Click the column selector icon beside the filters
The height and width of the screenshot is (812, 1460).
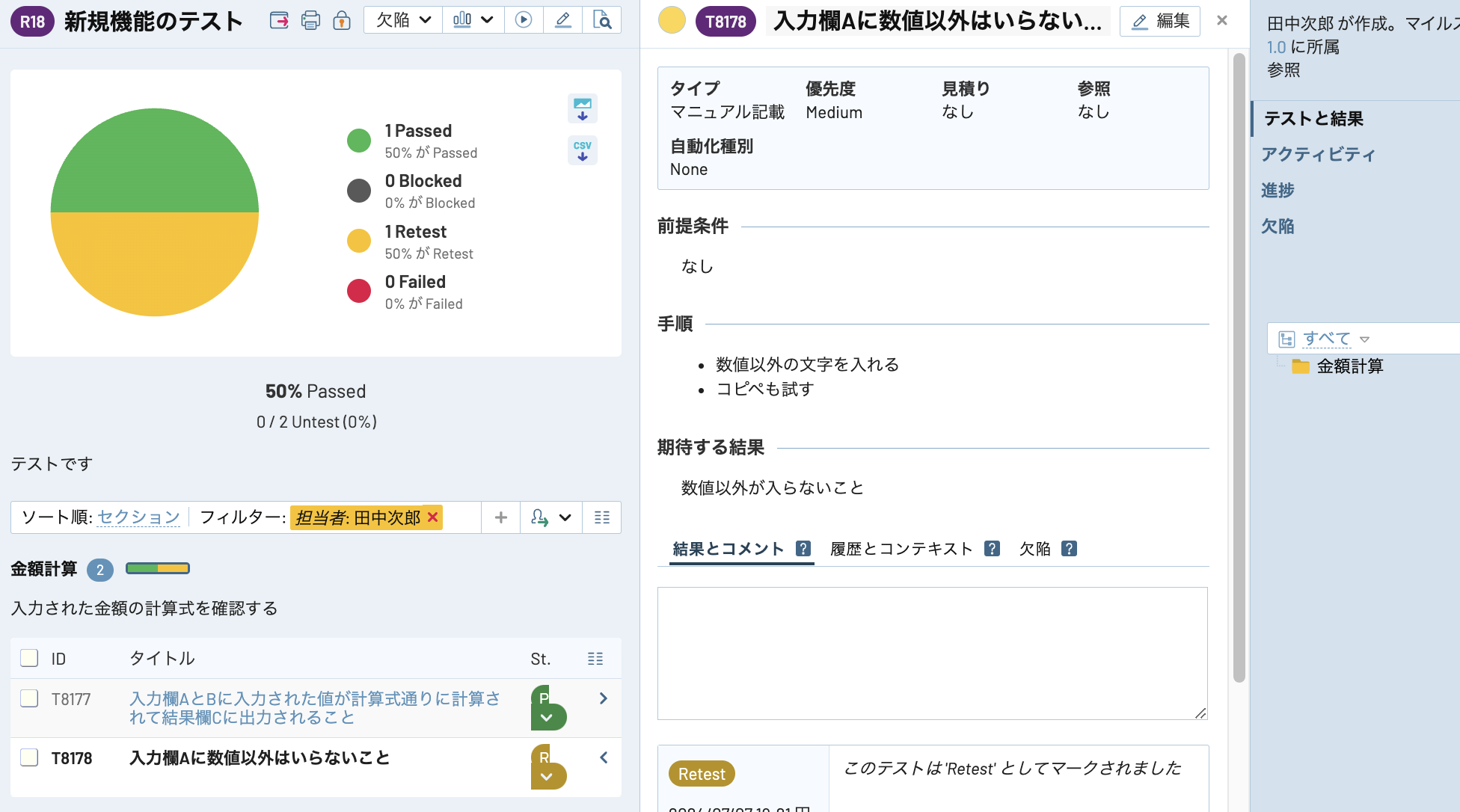coord(602,517)
